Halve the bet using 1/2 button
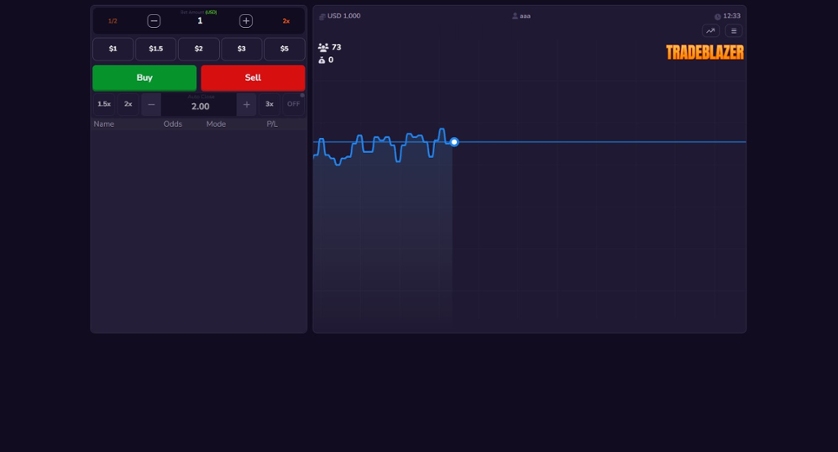 [x=113, y=21]
